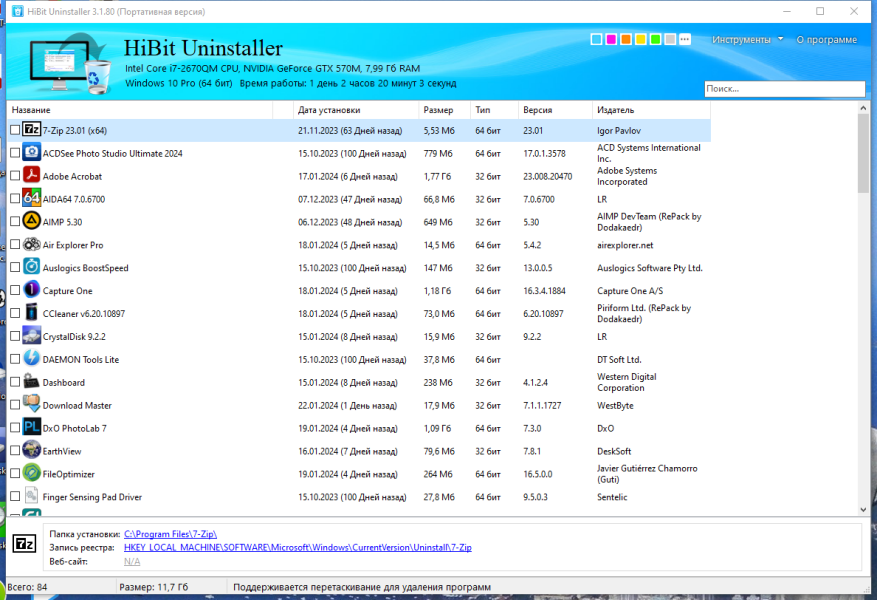Check the 7-Zip 23.01 checkbox
Screen dimensions: 877x600
15,130
